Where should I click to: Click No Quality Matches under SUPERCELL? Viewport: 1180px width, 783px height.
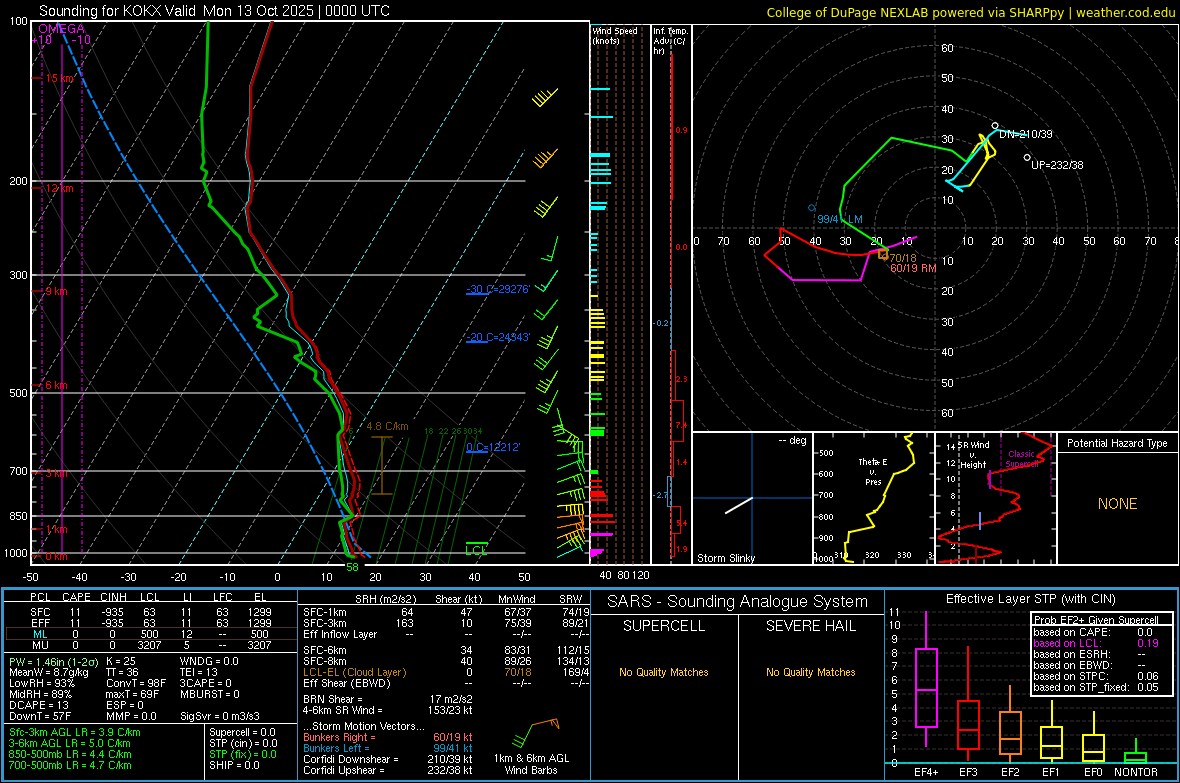click(x=664, y=672)
